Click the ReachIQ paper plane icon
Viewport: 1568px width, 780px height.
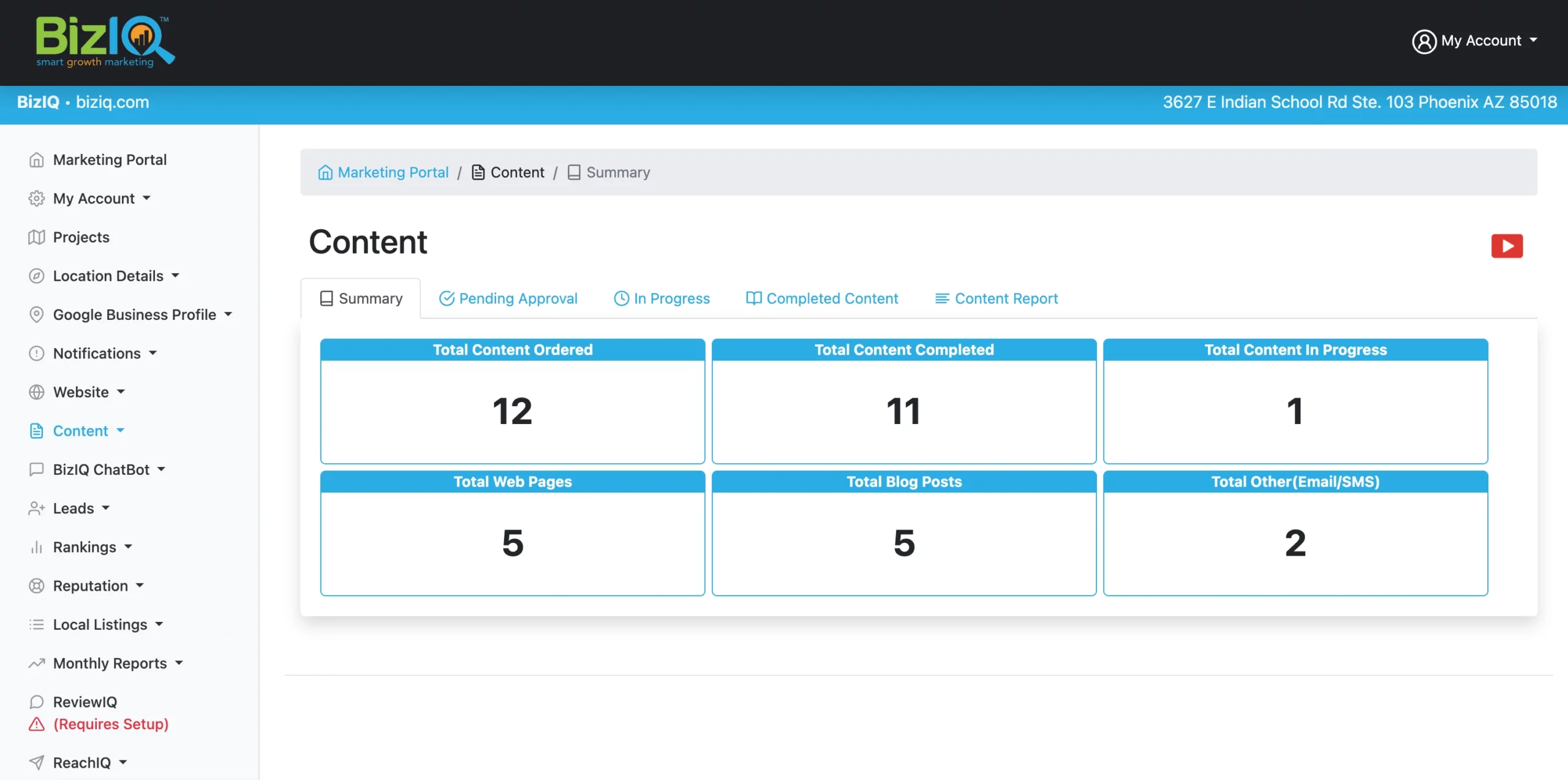coord(37,763)
